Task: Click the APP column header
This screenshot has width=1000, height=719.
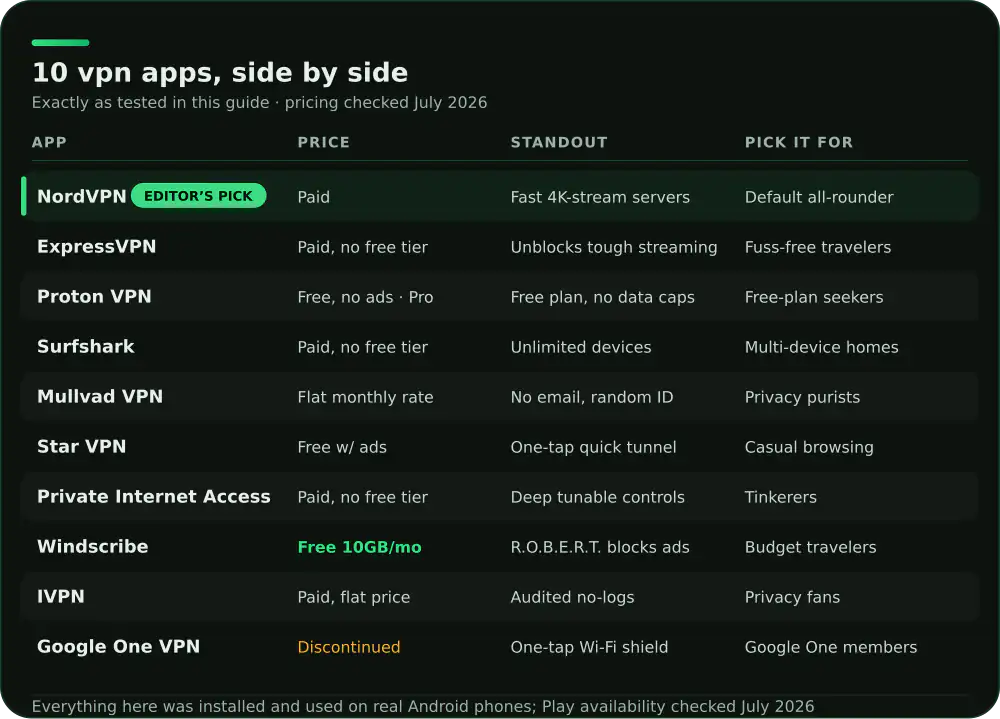Action: coord(49,142)
